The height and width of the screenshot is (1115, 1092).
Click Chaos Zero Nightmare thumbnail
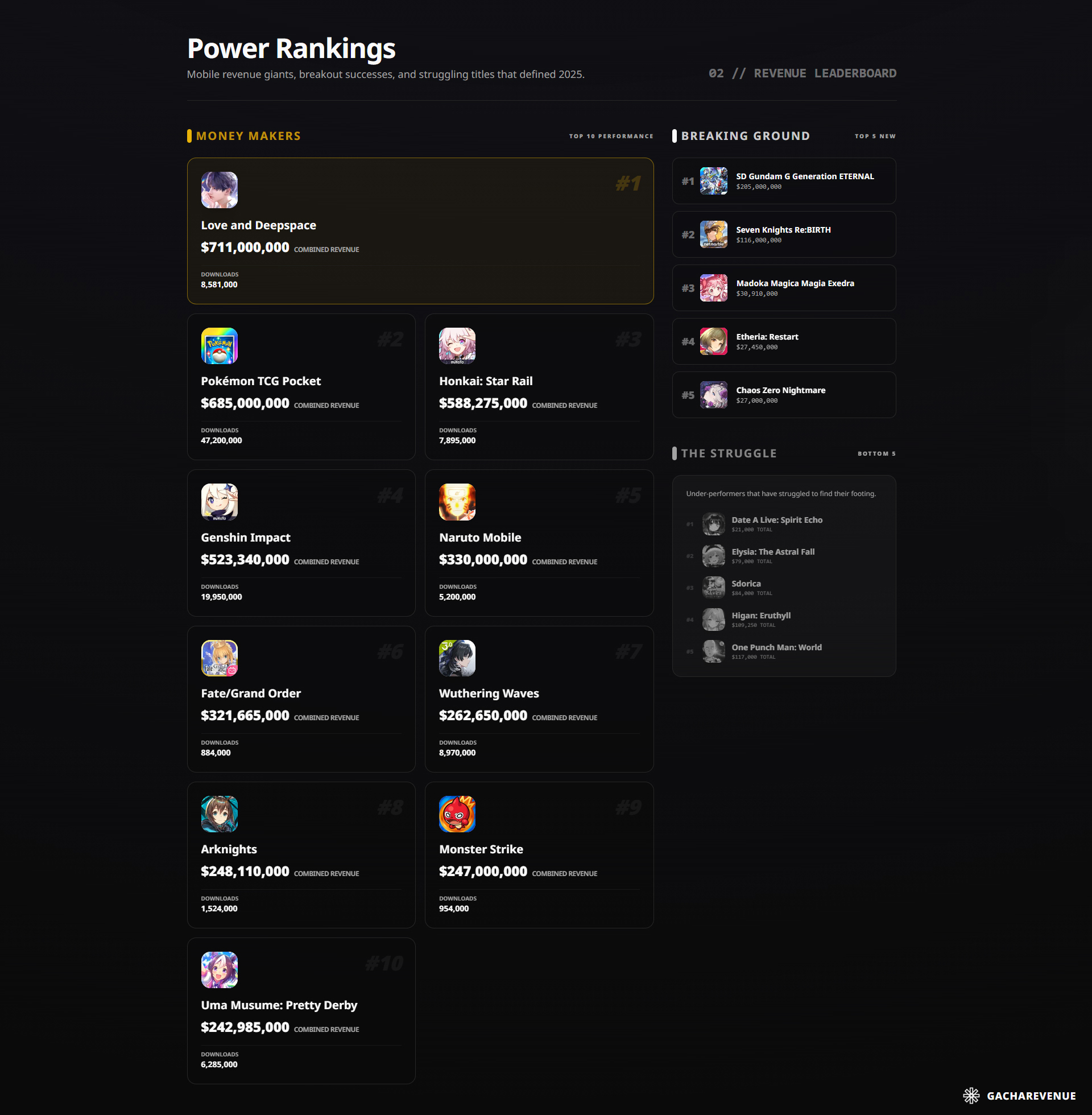(x=713, y=395)
